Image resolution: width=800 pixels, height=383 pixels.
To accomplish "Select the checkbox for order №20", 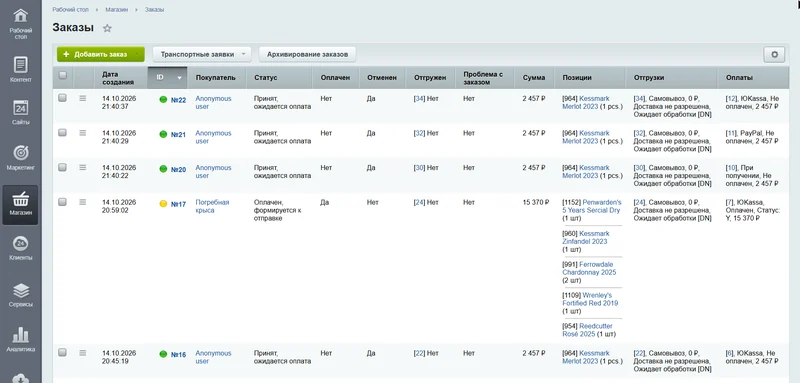I will click(x=62, y=167).
